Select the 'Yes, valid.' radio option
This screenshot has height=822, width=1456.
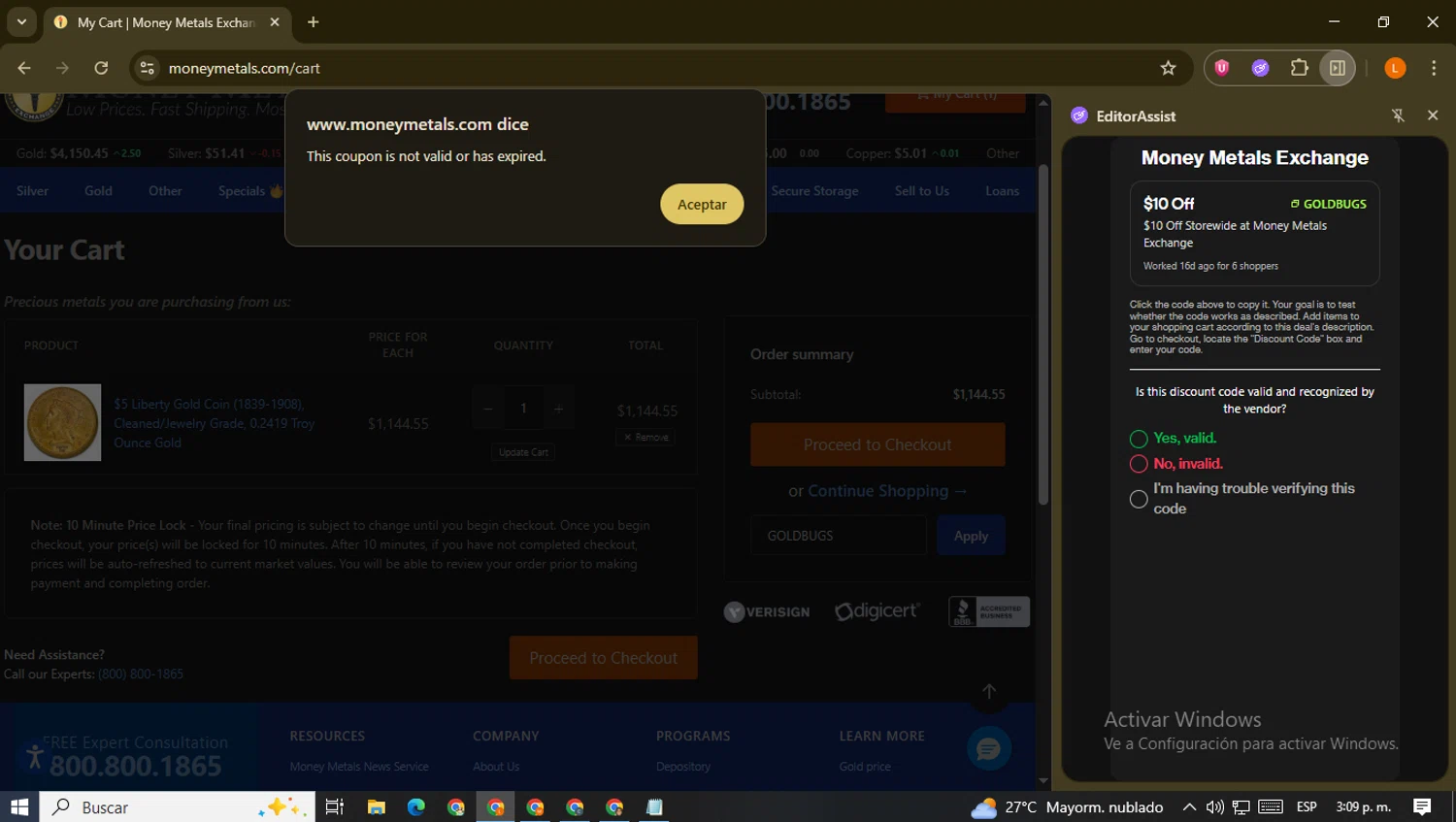pyautogui.click(x=1139, y=439)
